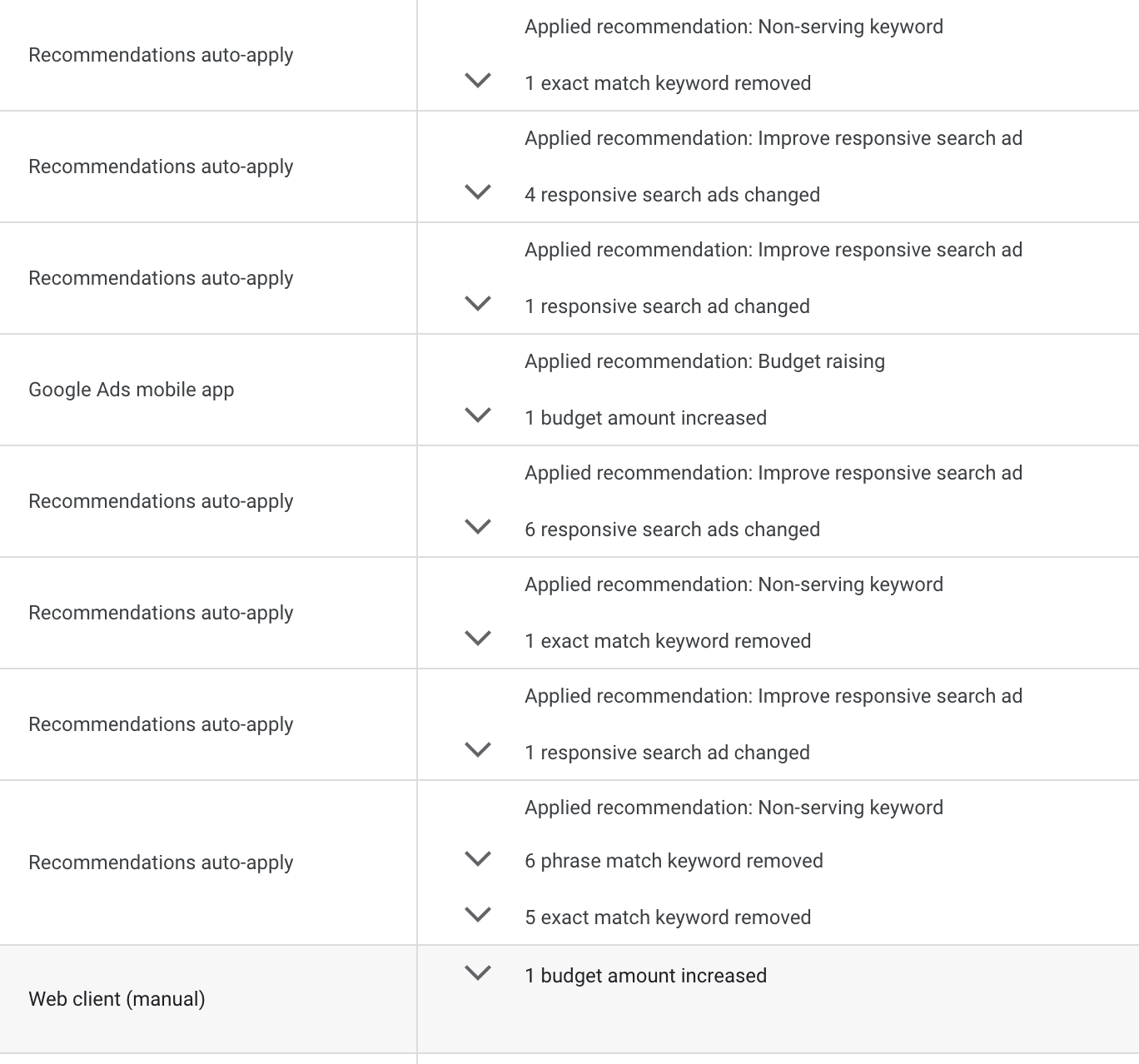The width and height of the screenshot is (1139, 1064).
Task: Open the Non-serving keyword recommendation entry
Action: click(734, 26)
